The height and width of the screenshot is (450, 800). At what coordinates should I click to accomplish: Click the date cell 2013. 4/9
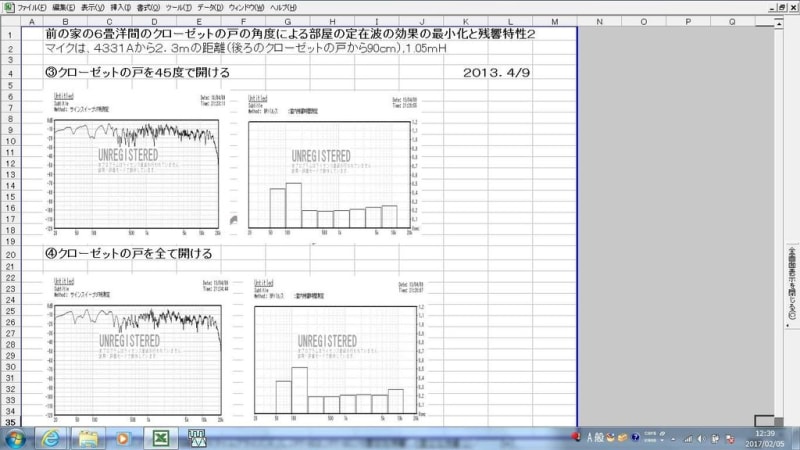[496, 72]
